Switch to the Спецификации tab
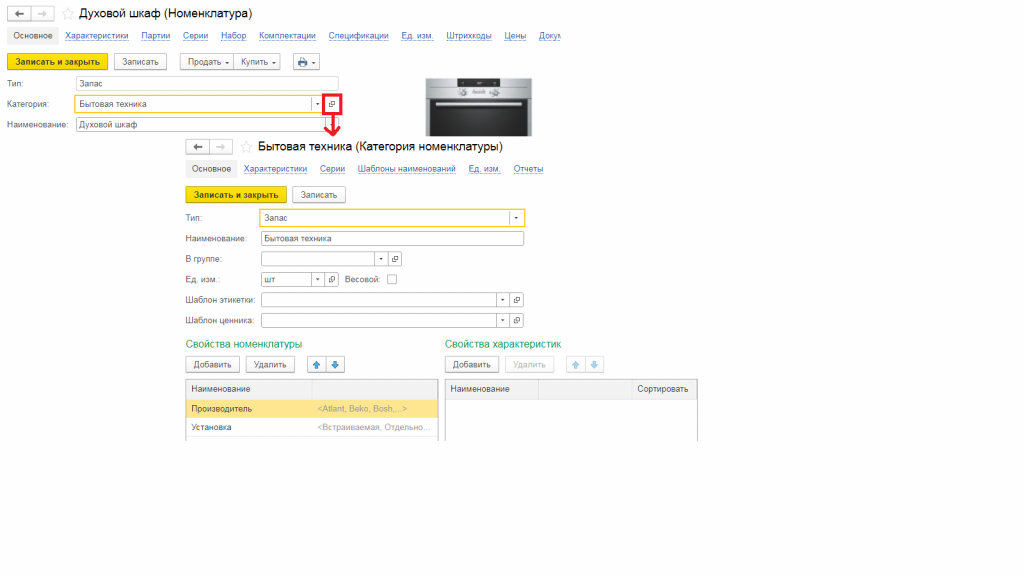The height and width of the screenshot is (576, 1024). click(x=359, y=36)
